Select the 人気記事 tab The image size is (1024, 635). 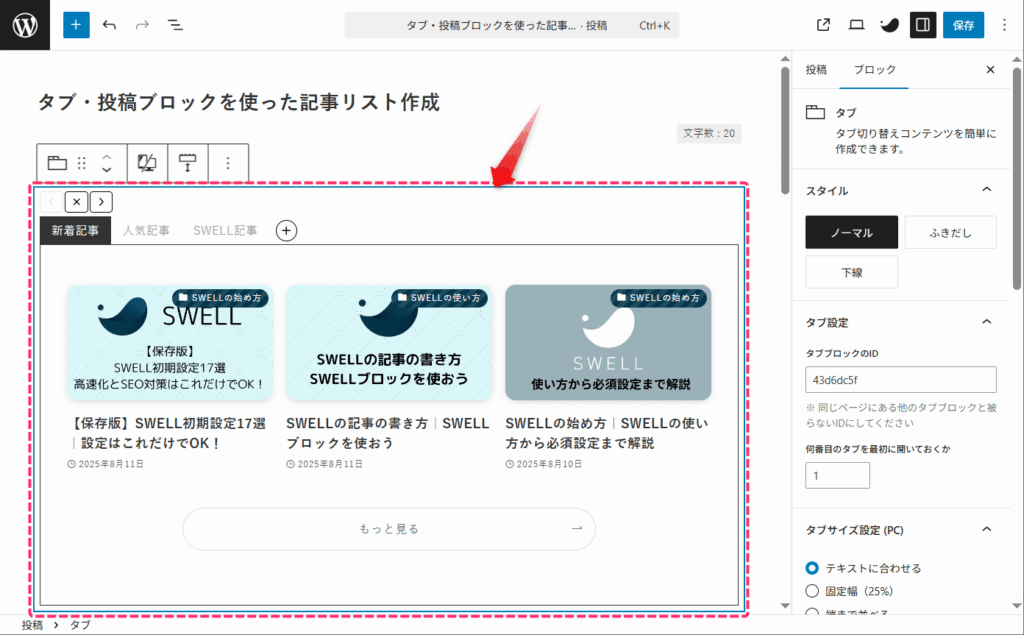(146, 230)
